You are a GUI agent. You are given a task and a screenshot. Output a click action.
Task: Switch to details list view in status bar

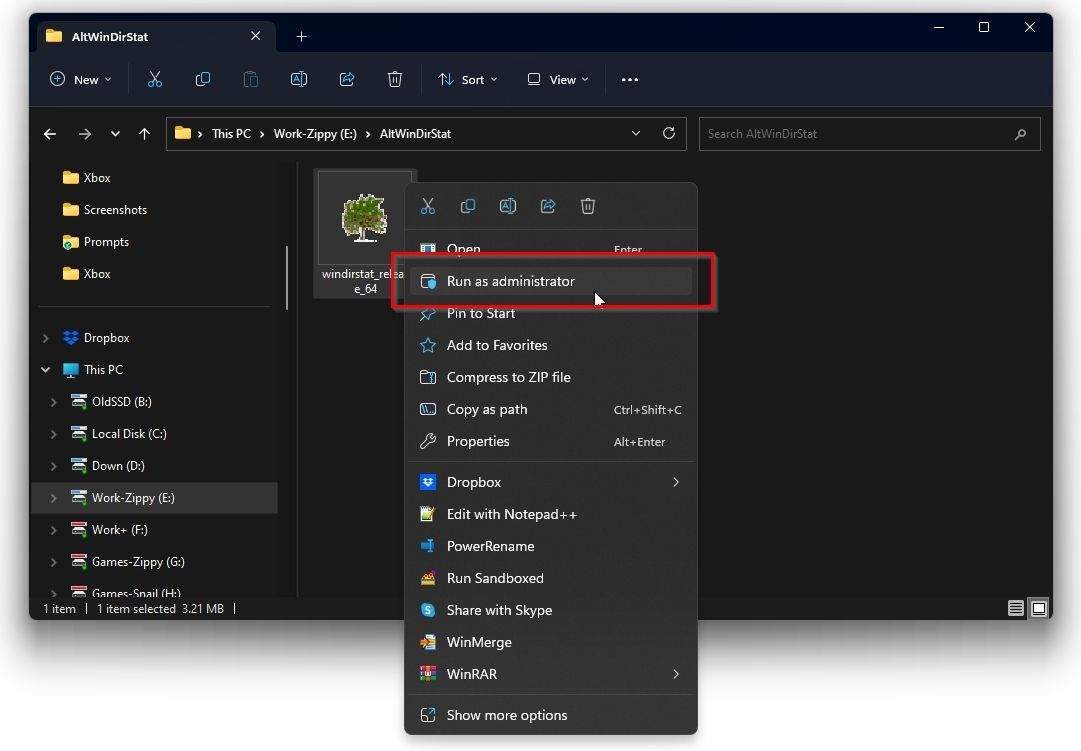[x=1016, y=608]
